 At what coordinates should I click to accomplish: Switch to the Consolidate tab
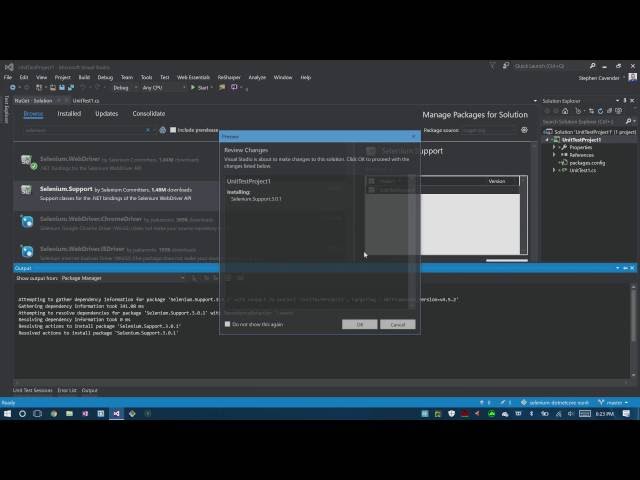point(149,114)
